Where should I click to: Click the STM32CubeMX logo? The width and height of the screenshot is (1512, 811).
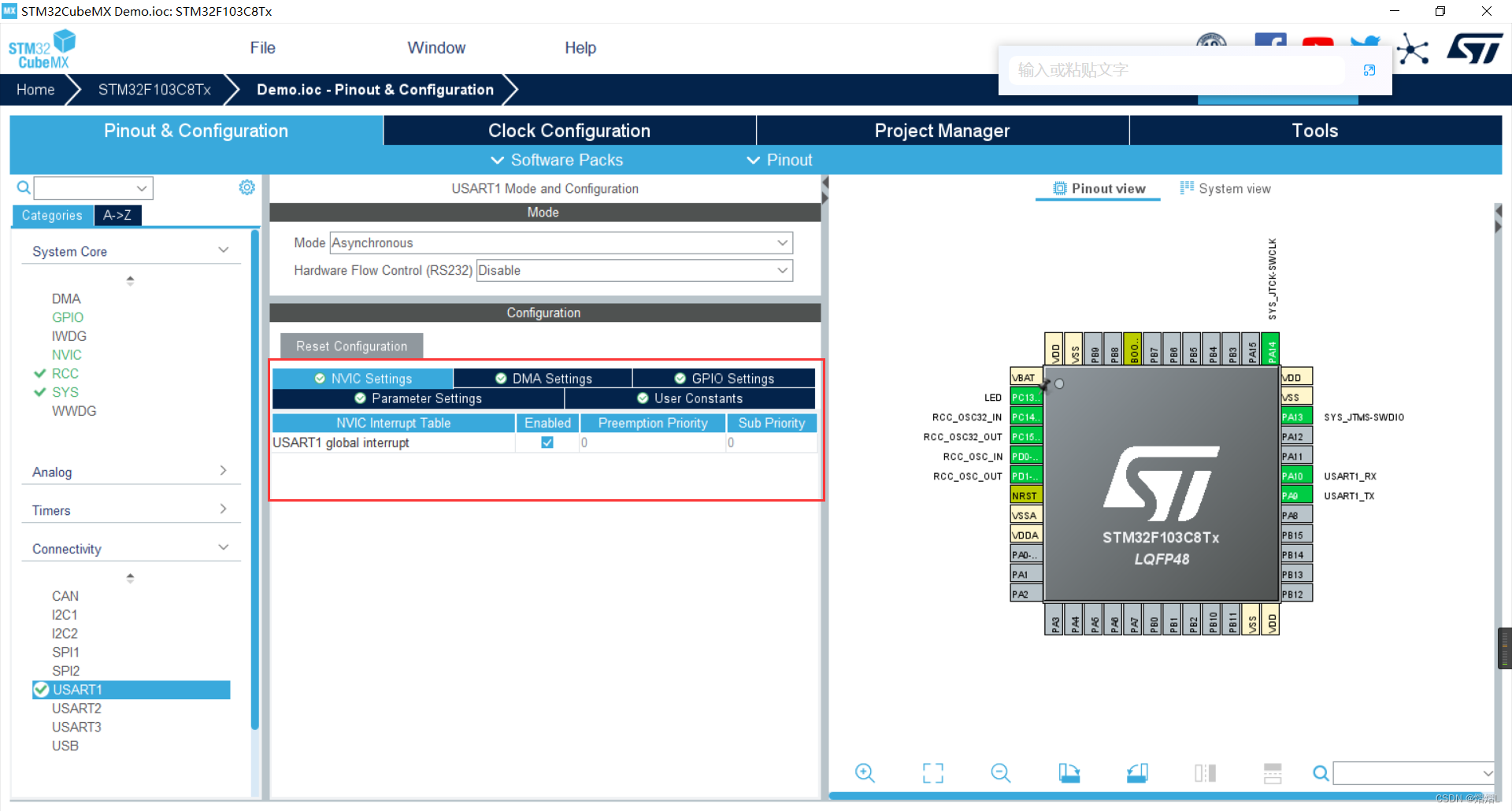coord(42,49)
